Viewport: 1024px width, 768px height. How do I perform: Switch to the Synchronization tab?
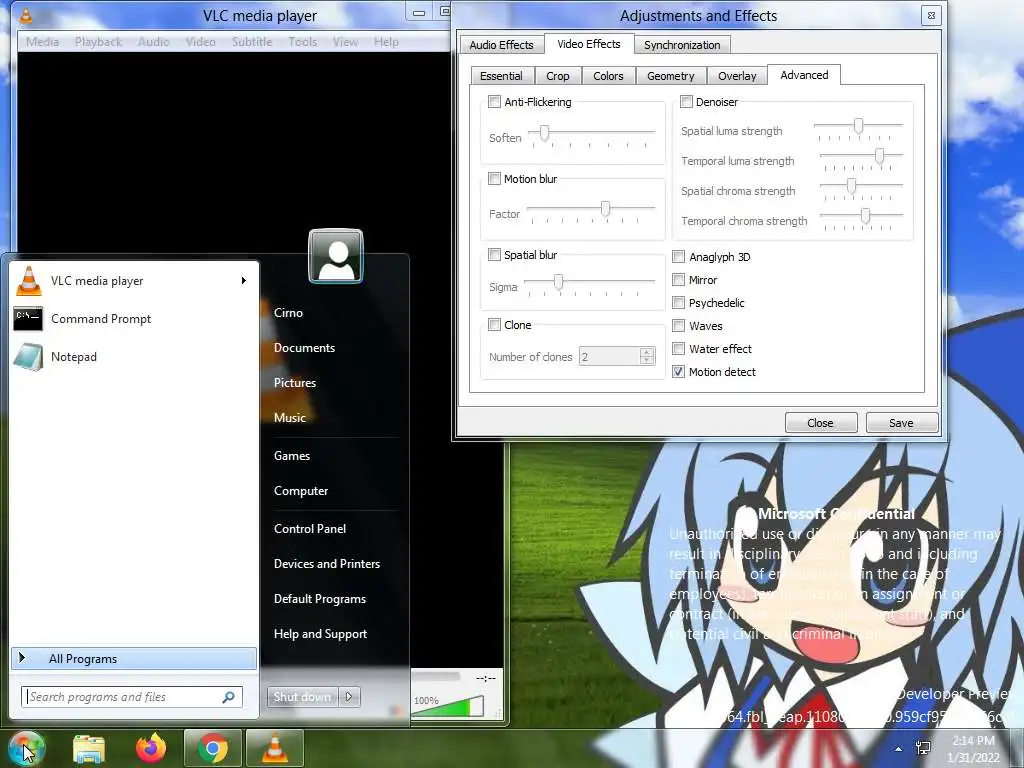click(682, 45)
